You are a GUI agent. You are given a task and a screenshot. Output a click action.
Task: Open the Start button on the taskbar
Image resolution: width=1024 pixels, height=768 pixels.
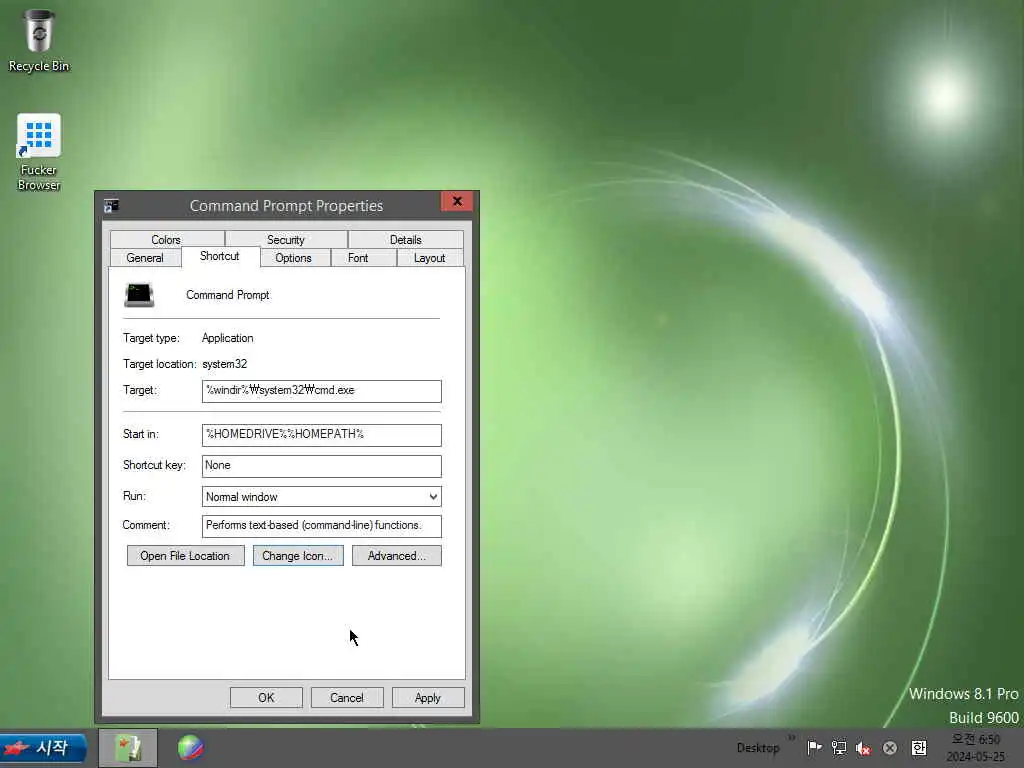(x=43, y=748)
